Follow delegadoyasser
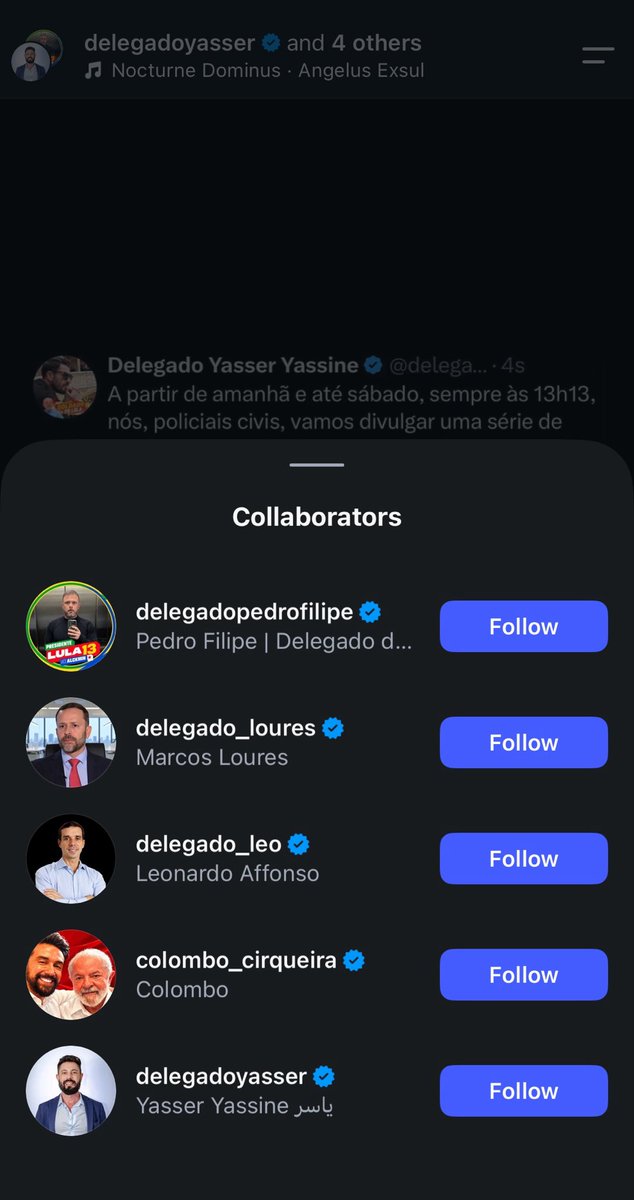 (524, 1090)
